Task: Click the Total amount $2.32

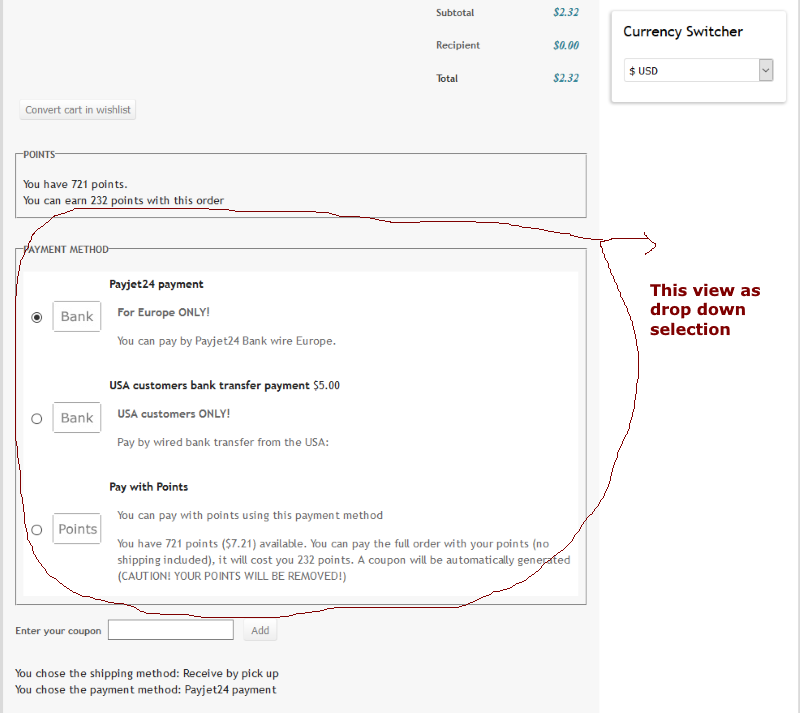Action: click(x=566, y=78)
